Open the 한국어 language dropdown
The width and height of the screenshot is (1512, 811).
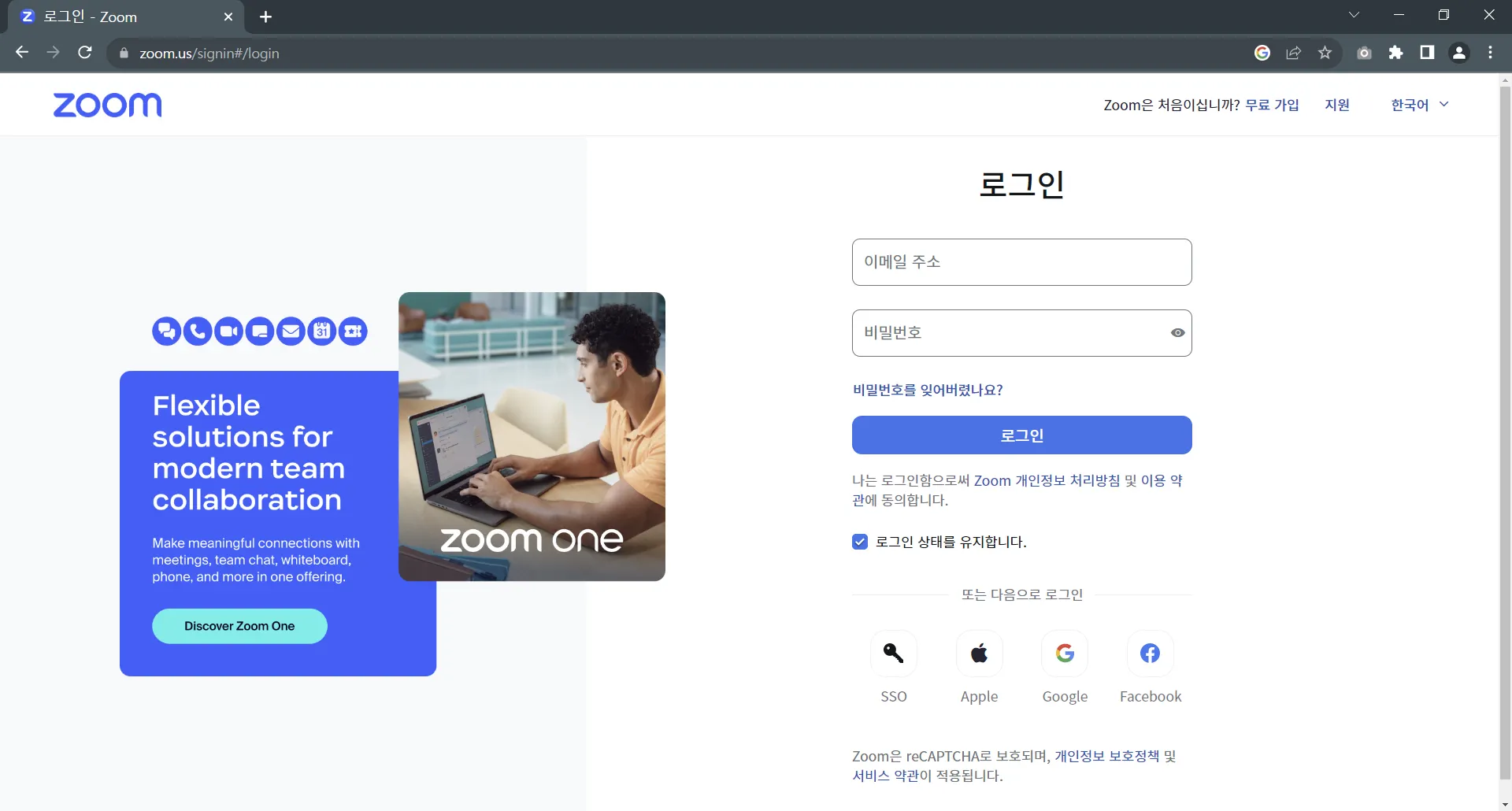tap(1420, 105)
